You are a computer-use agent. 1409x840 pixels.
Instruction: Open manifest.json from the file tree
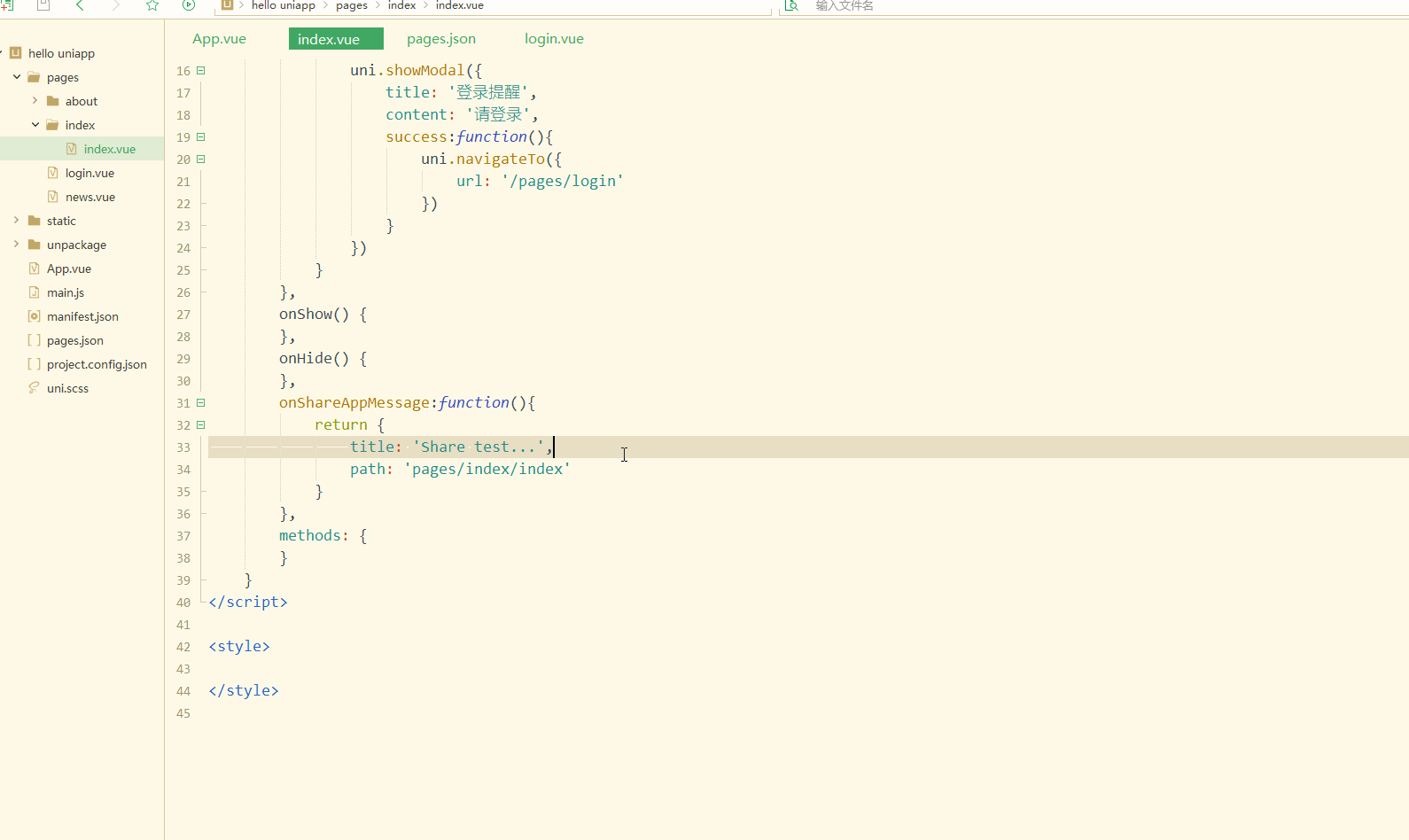[82, 316]
